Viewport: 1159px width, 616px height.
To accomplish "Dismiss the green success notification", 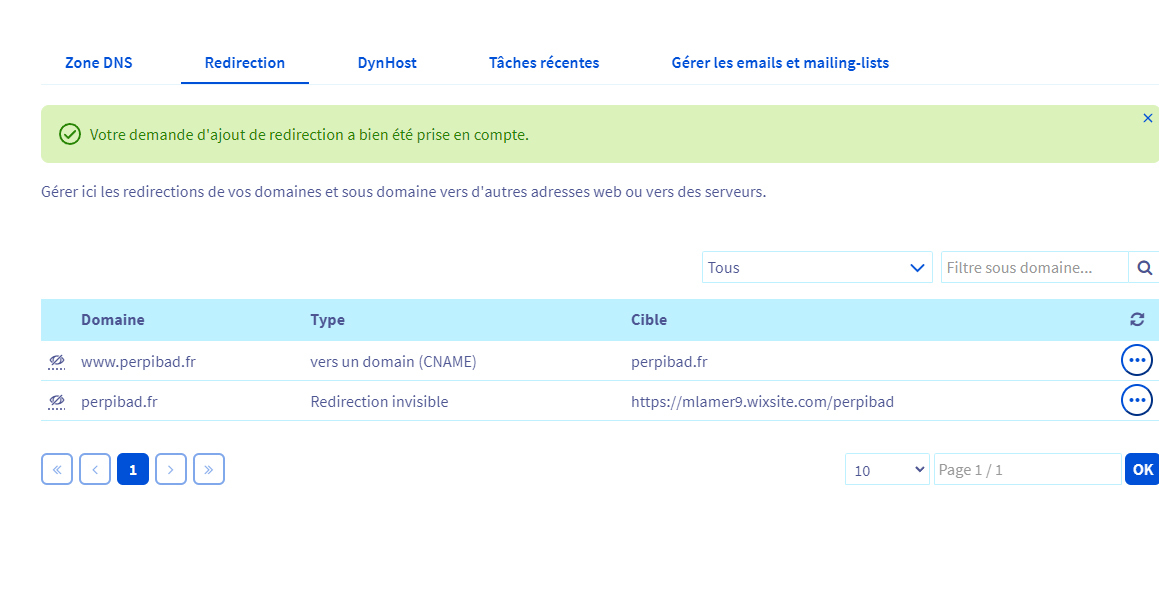I will click(x=1147, y=118).
